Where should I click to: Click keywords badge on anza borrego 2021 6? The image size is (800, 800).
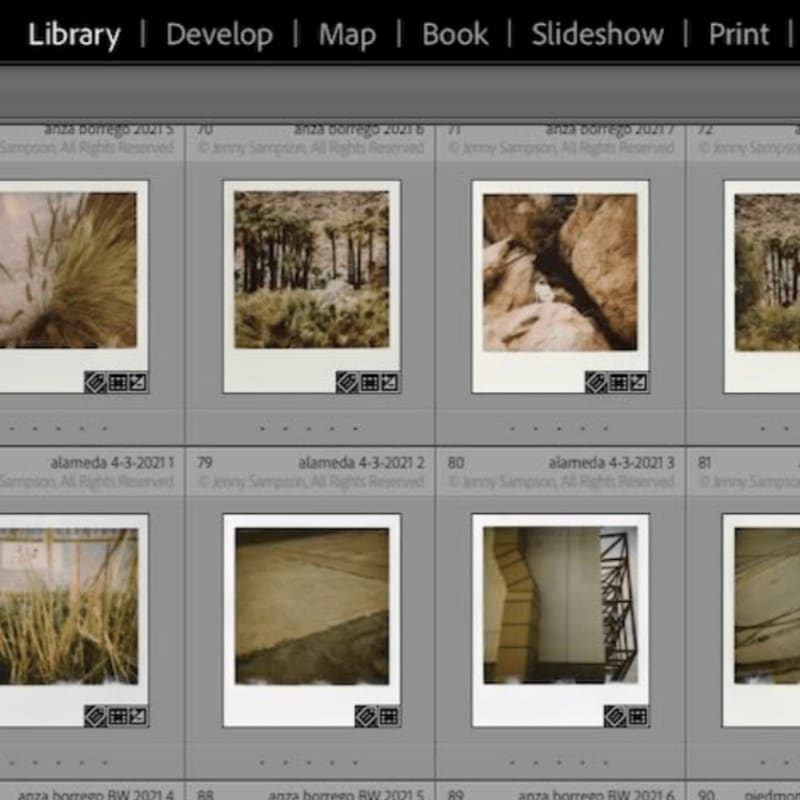click(347, 382)
